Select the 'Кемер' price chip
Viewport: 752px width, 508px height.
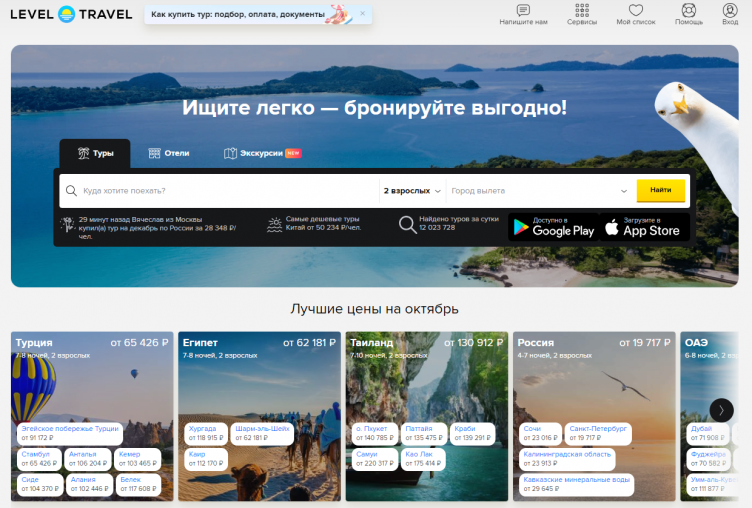[x=138, y=459]
